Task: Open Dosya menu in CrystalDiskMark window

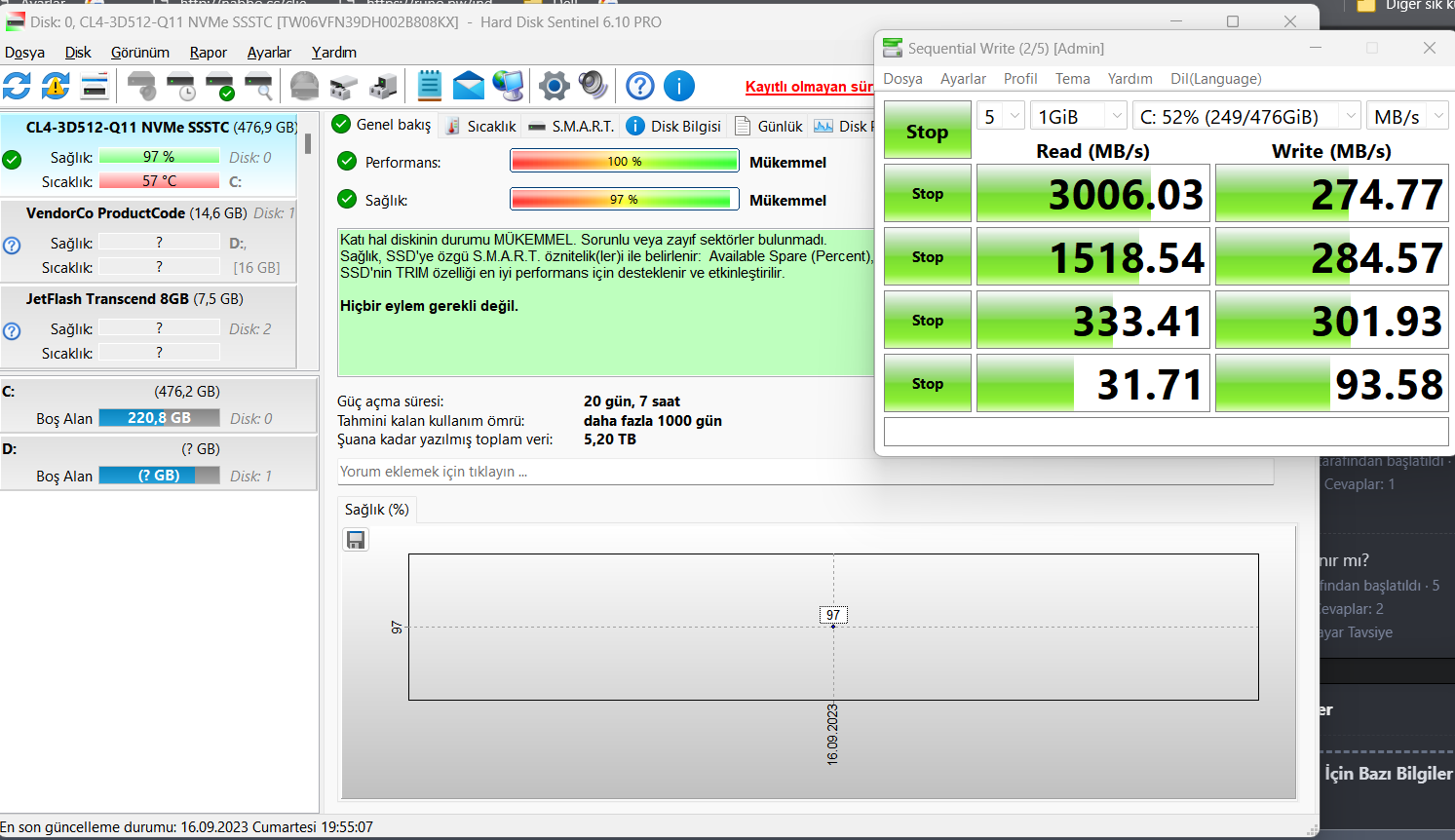Action: tap(902, 79)
